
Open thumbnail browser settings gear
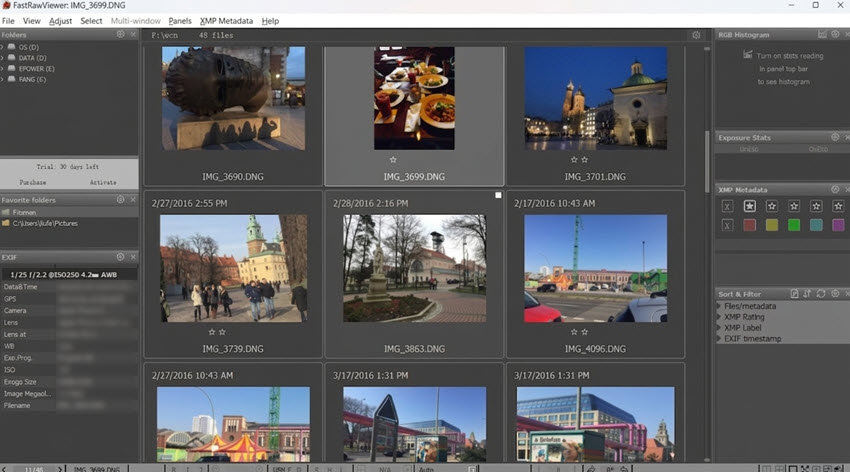pos(696,35)
